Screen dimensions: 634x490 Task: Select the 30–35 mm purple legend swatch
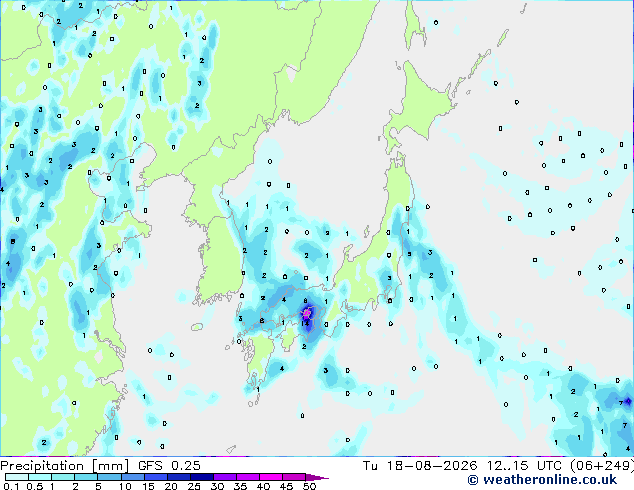click(224, 477)
